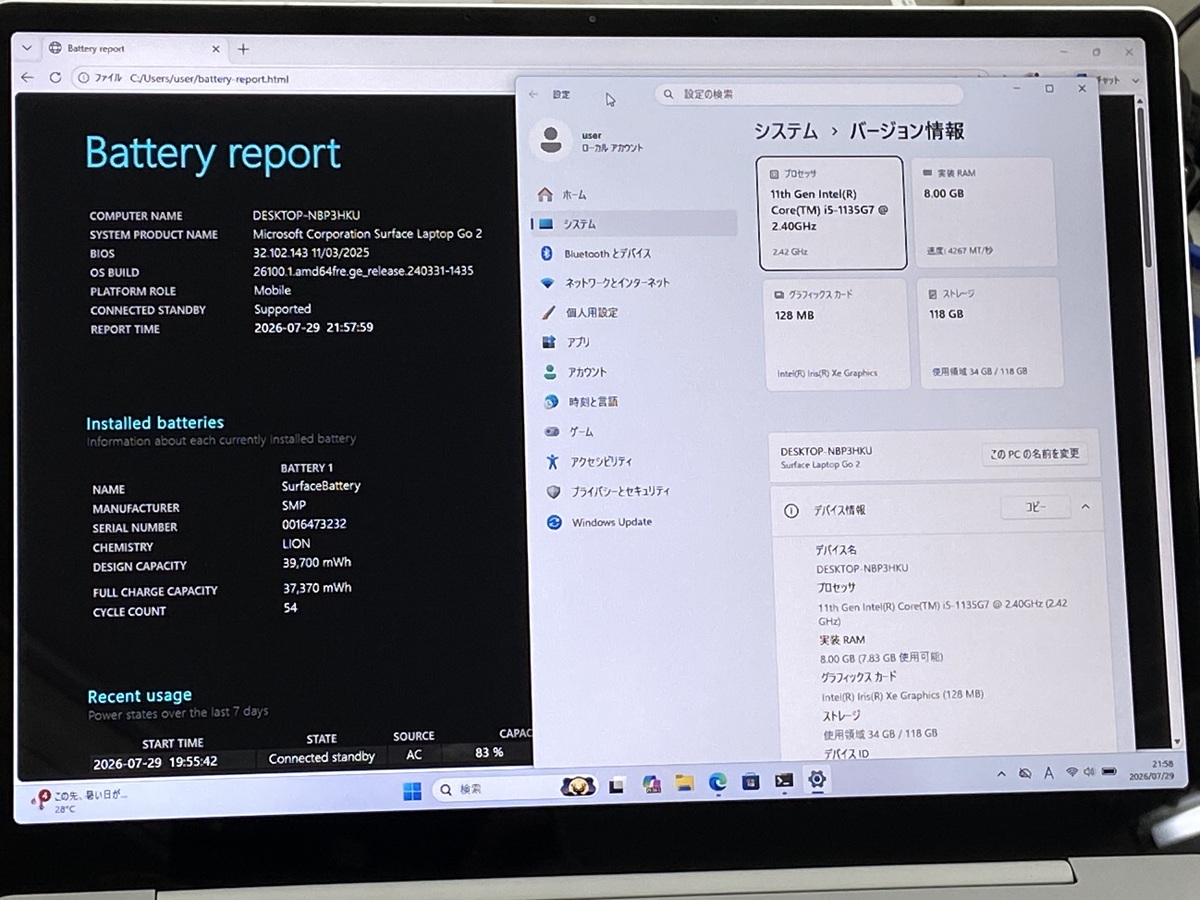Click the IME A indicator in tray
This screenshot has height=900, width=1200.
click(1048, 772)
